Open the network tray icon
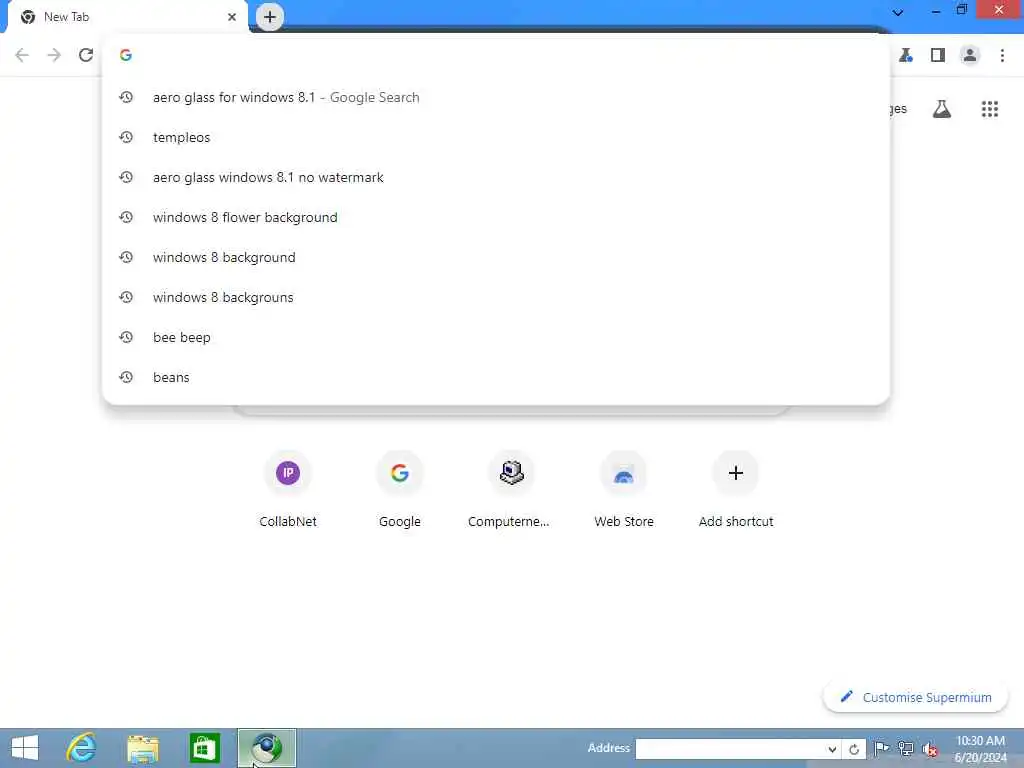1024x768 pixels. [x=906, y=748]
